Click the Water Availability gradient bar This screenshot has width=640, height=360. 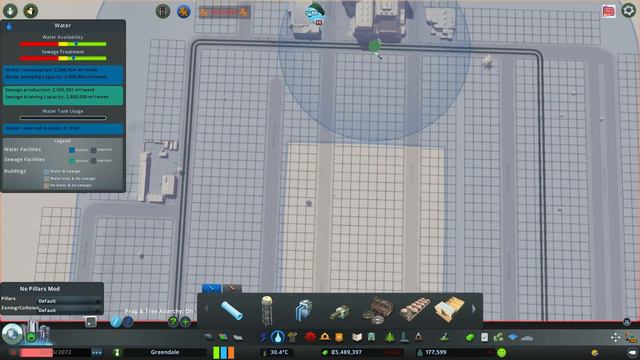coord(63,44)
